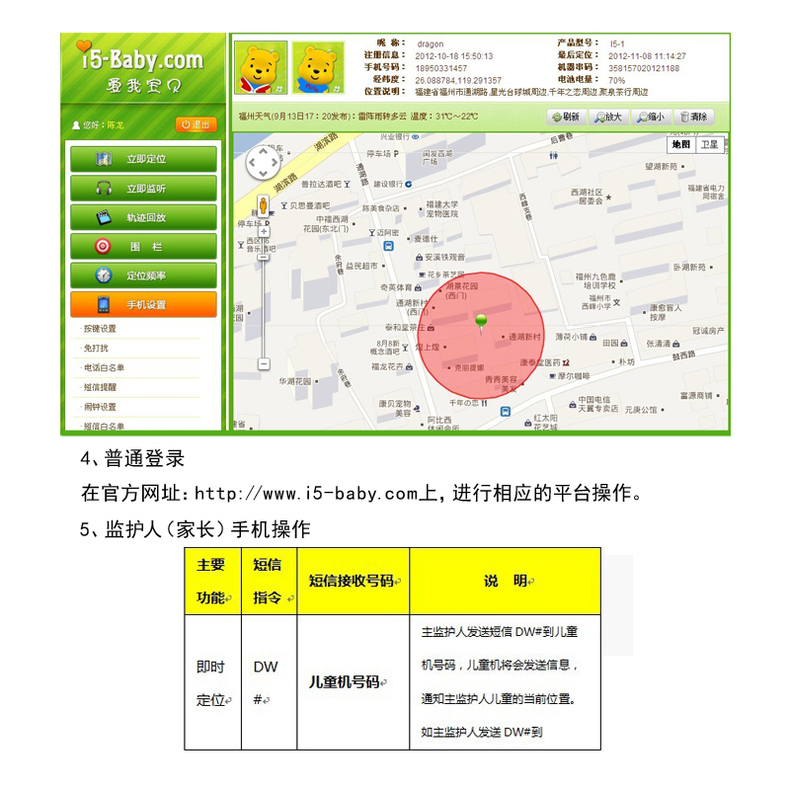Viewport: 790px width, 790px height.
Task: Click the i5-Baby.com logo
Action: (x=142, y=59)
